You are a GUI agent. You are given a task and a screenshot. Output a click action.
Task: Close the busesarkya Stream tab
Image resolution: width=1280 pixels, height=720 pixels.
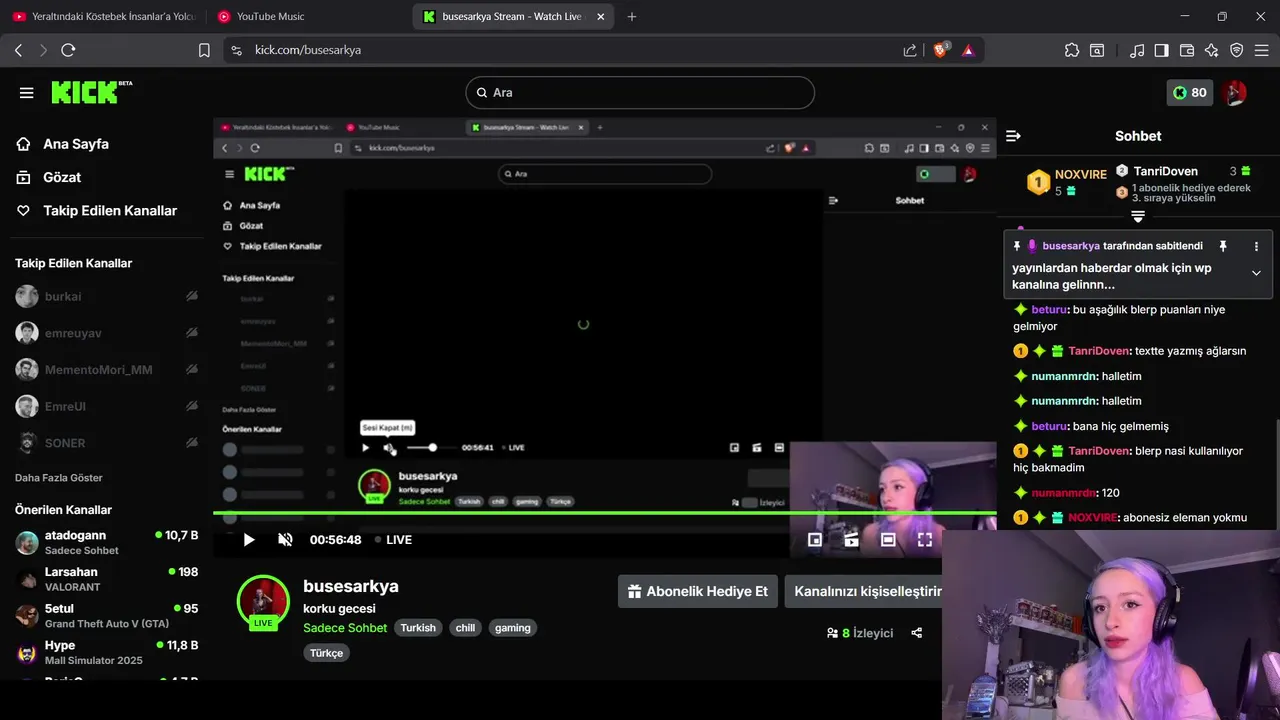tap(600, 16)
